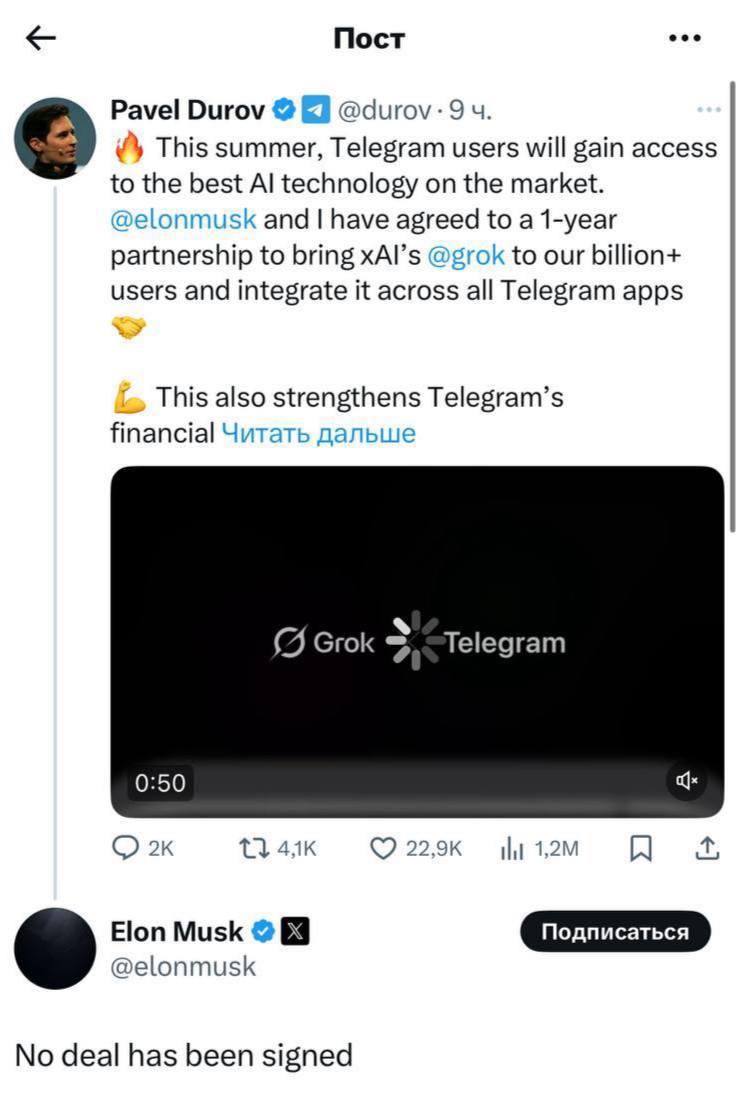Viewport: 739px width, 1102px height.
Task: Click the 0:50 video duration label
Action: (160, 782)
